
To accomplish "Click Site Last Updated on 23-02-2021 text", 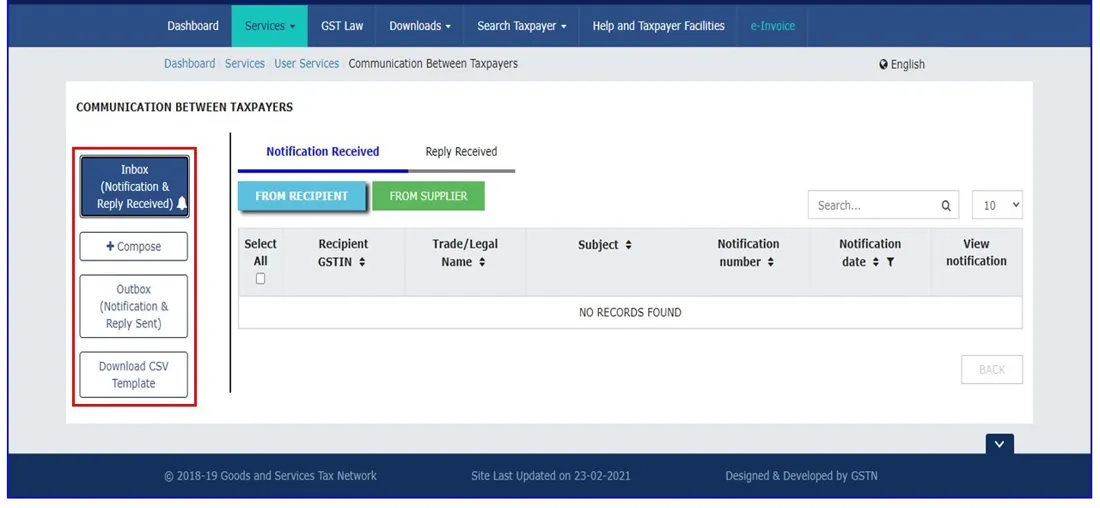I will (551, 476).
